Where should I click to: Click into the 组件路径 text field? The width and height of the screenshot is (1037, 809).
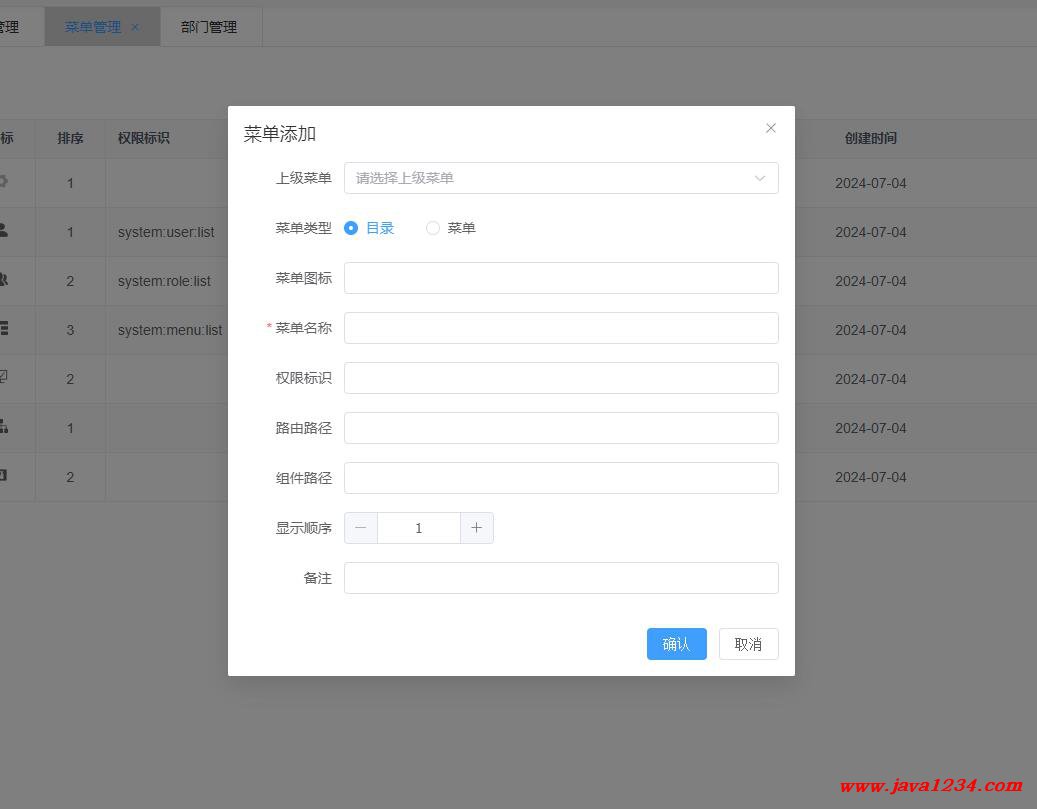tap(560, 478)
